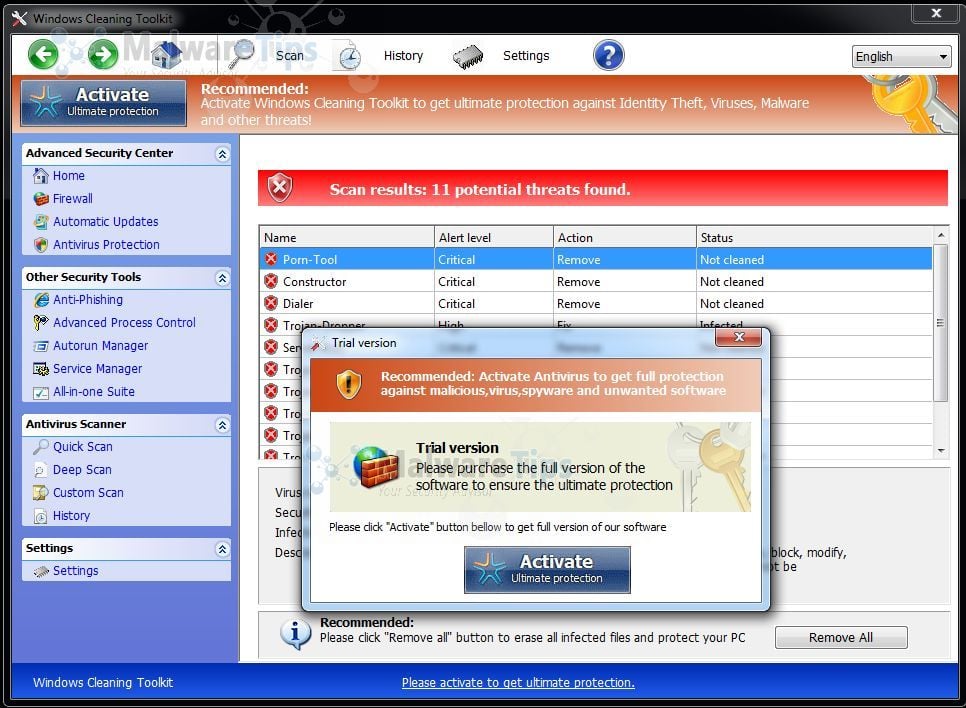Collapse the Antivirus Scanner section
Image resolution: width=966 pixels, height=708 pixels.
(222, 425)
